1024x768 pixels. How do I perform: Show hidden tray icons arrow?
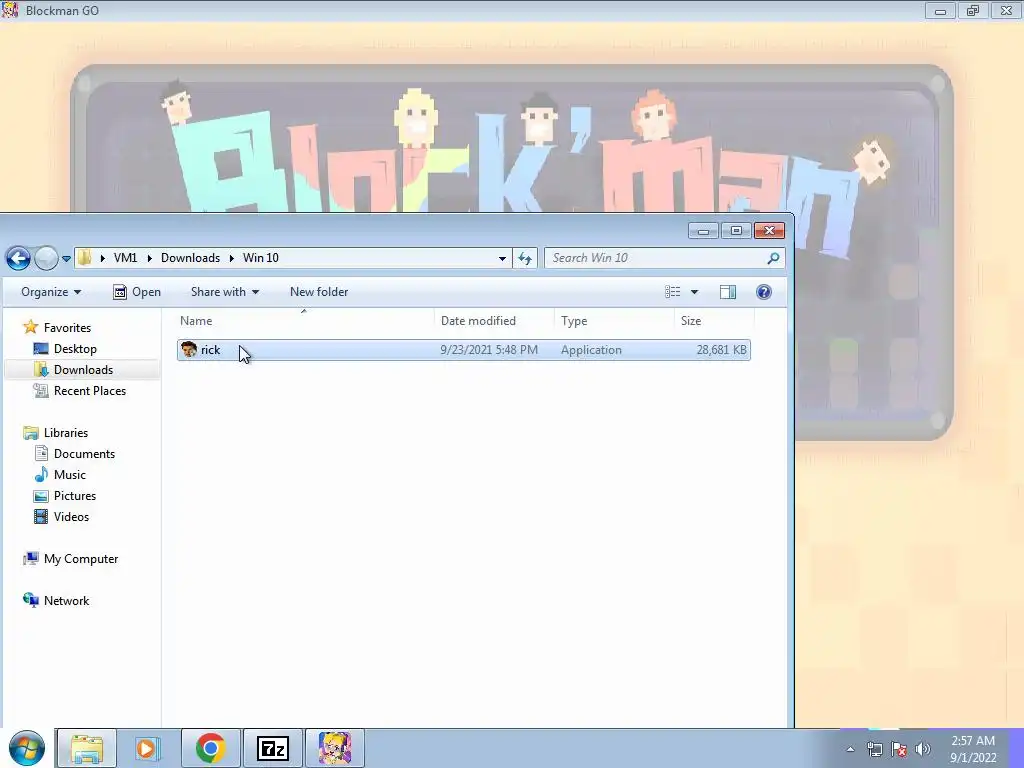pos(850,749)
